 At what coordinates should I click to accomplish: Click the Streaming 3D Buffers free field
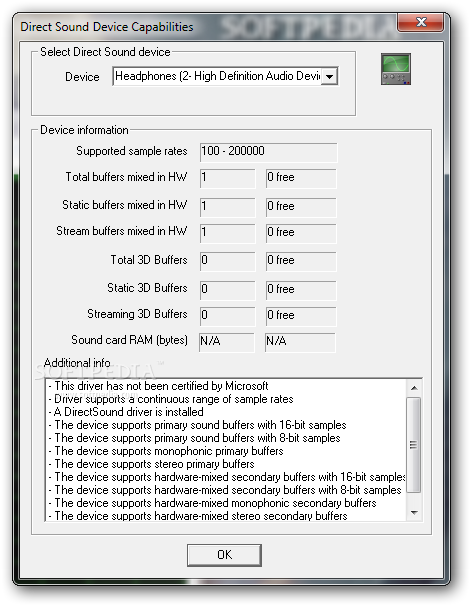pos(301,316)
